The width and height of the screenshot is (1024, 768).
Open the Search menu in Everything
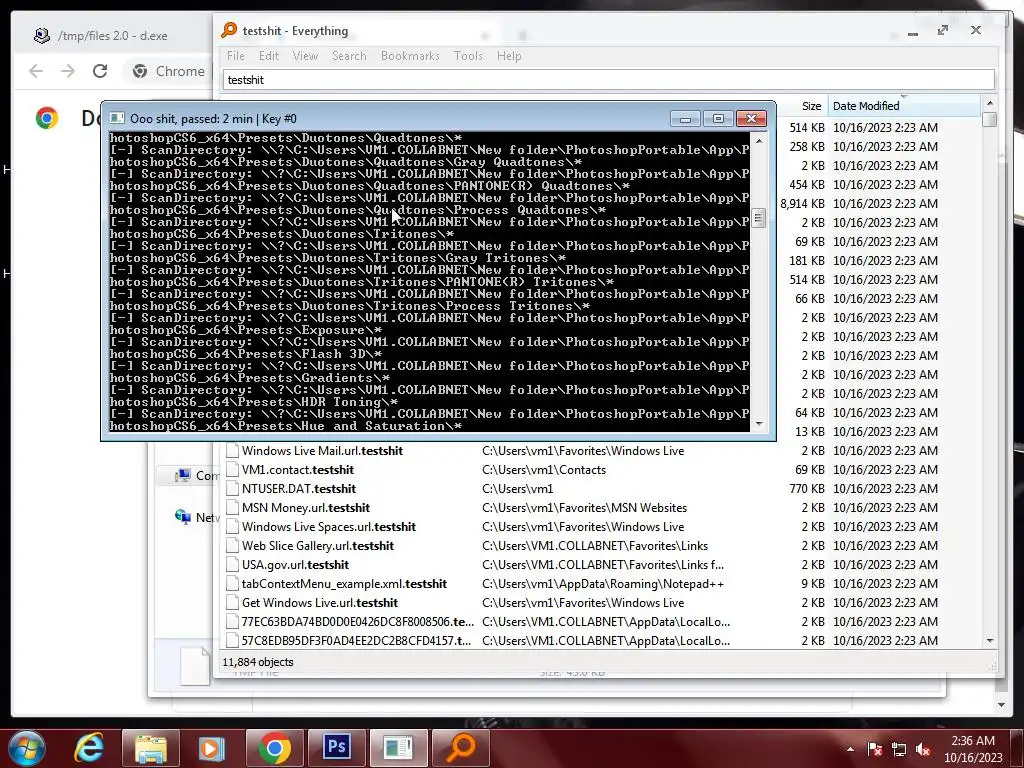coord(349,56)
